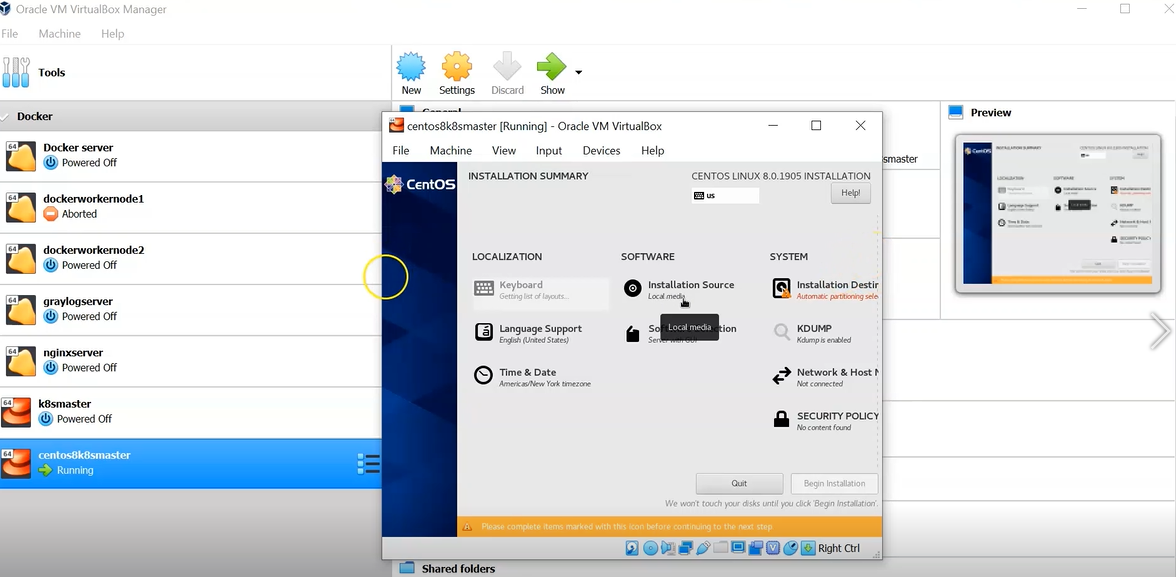Click the green Show arrow icon
This screenshot has width=1176, height=577.
click(552, 66)
